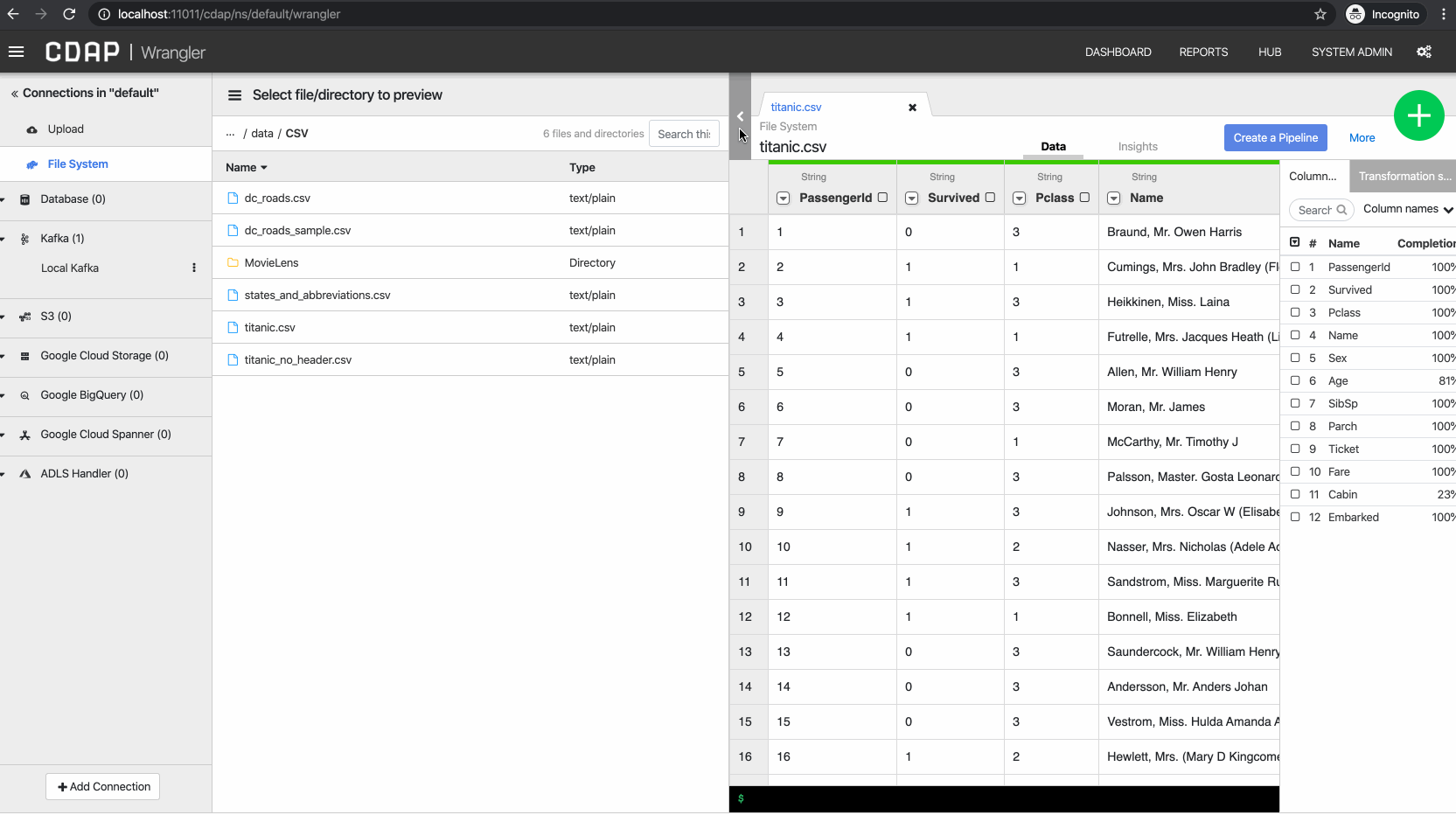1456x815 pixels.
Task: Click the states_and_abbreviations.csv file icon
Action: pos(233,296)
